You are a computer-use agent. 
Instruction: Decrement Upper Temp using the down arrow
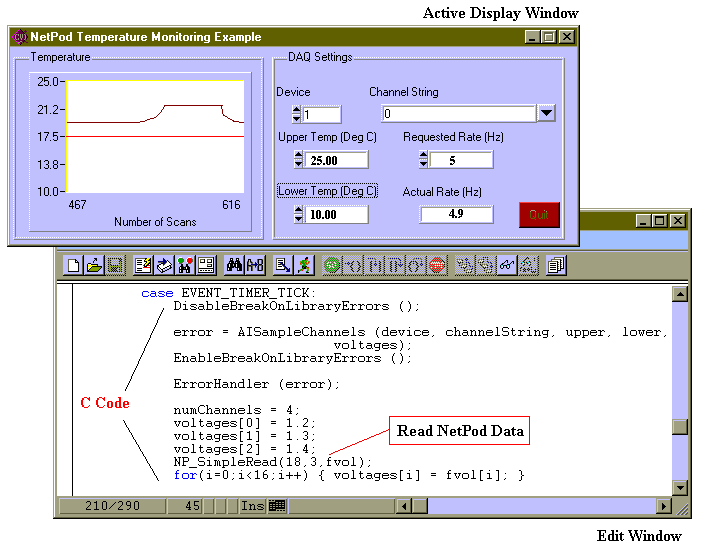[298, 164]
